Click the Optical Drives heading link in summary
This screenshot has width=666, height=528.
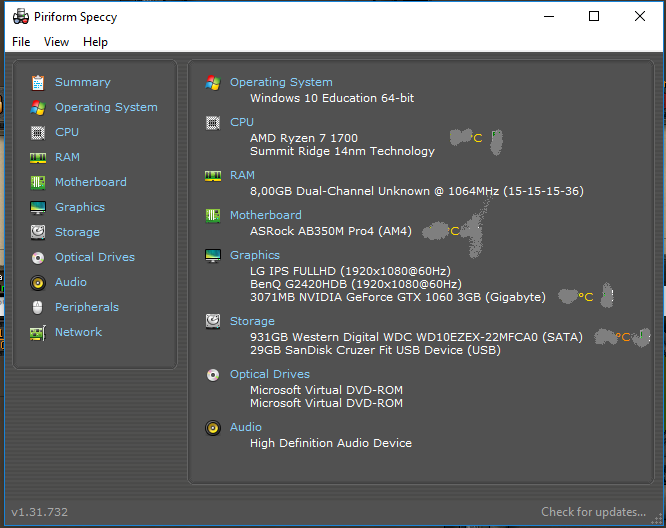pos(270,374)
